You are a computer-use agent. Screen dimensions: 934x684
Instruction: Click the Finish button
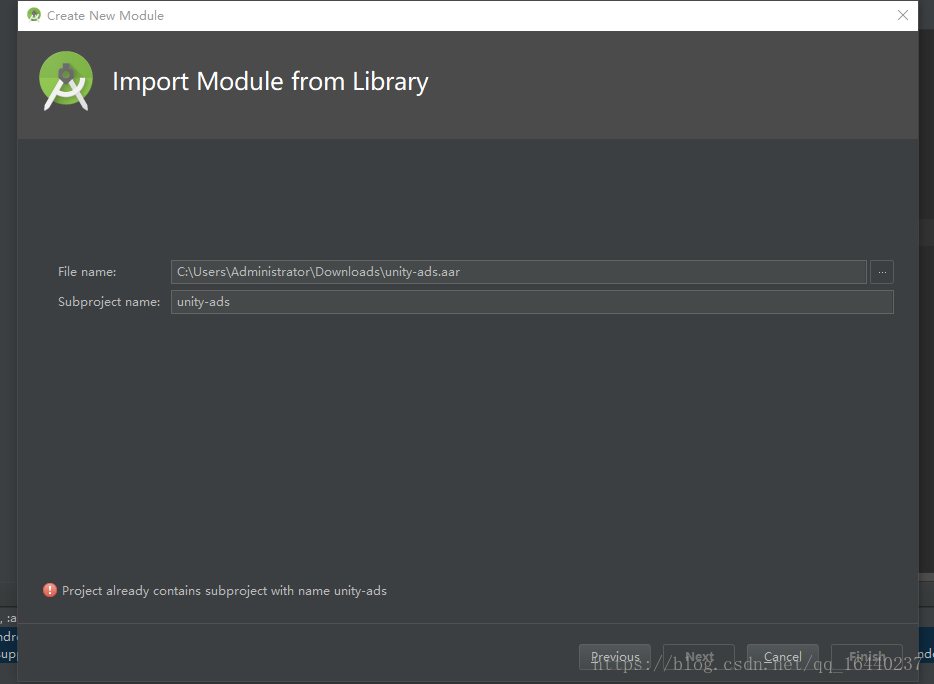click(867, 657)
